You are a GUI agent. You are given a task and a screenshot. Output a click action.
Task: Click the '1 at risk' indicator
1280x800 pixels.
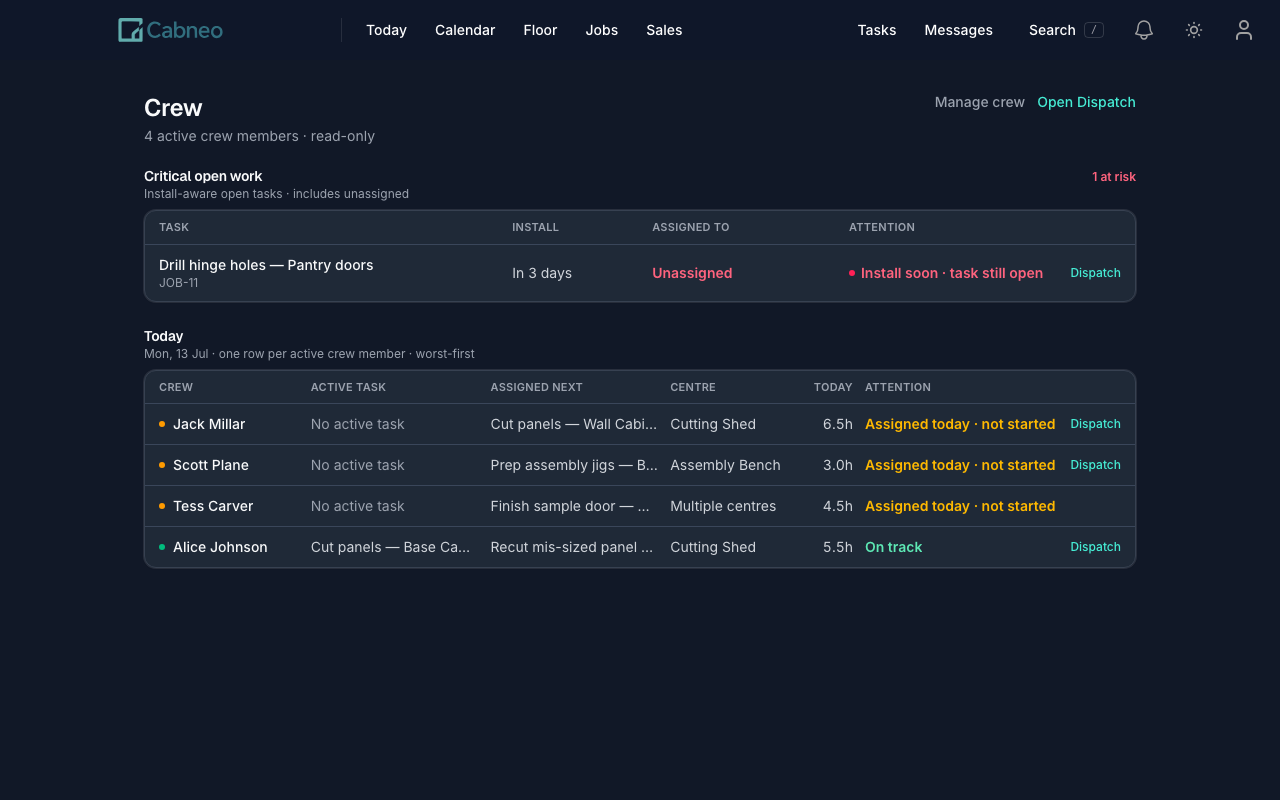click(x=1114, y=177)
